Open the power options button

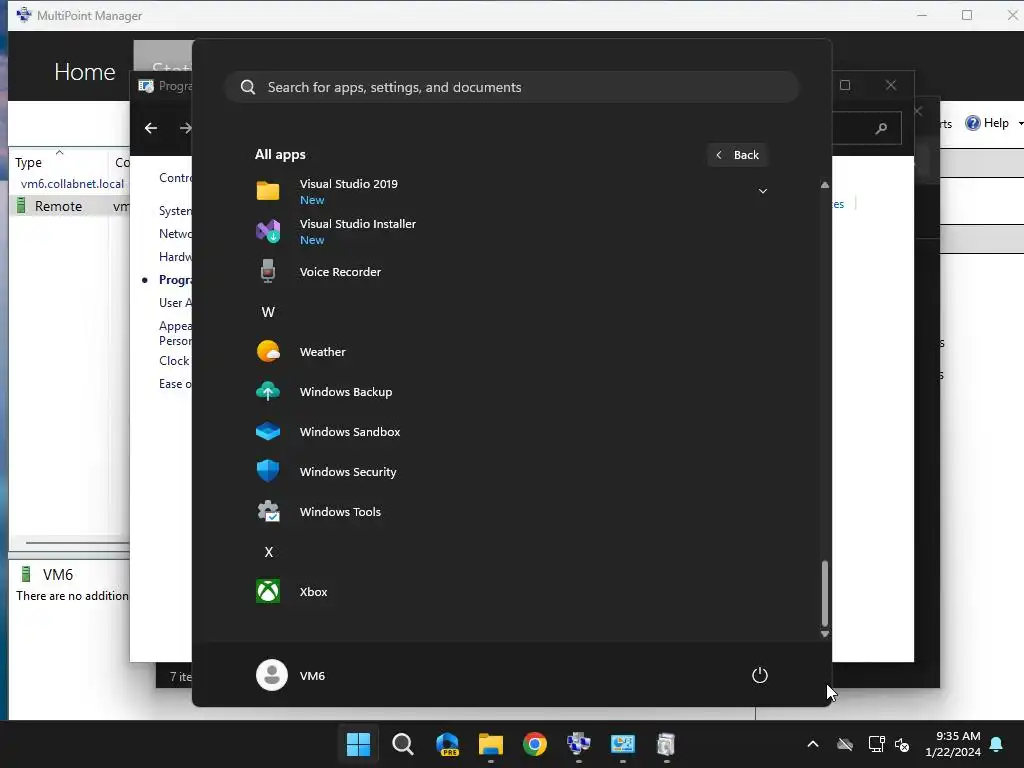[x=760, y=675]
